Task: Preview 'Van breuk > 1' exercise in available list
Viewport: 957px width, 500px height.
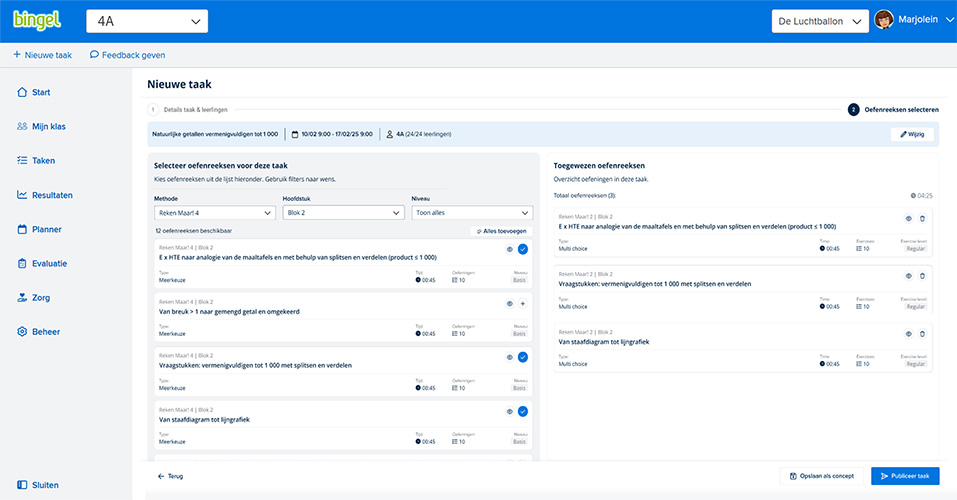Action: coord(510,303)
